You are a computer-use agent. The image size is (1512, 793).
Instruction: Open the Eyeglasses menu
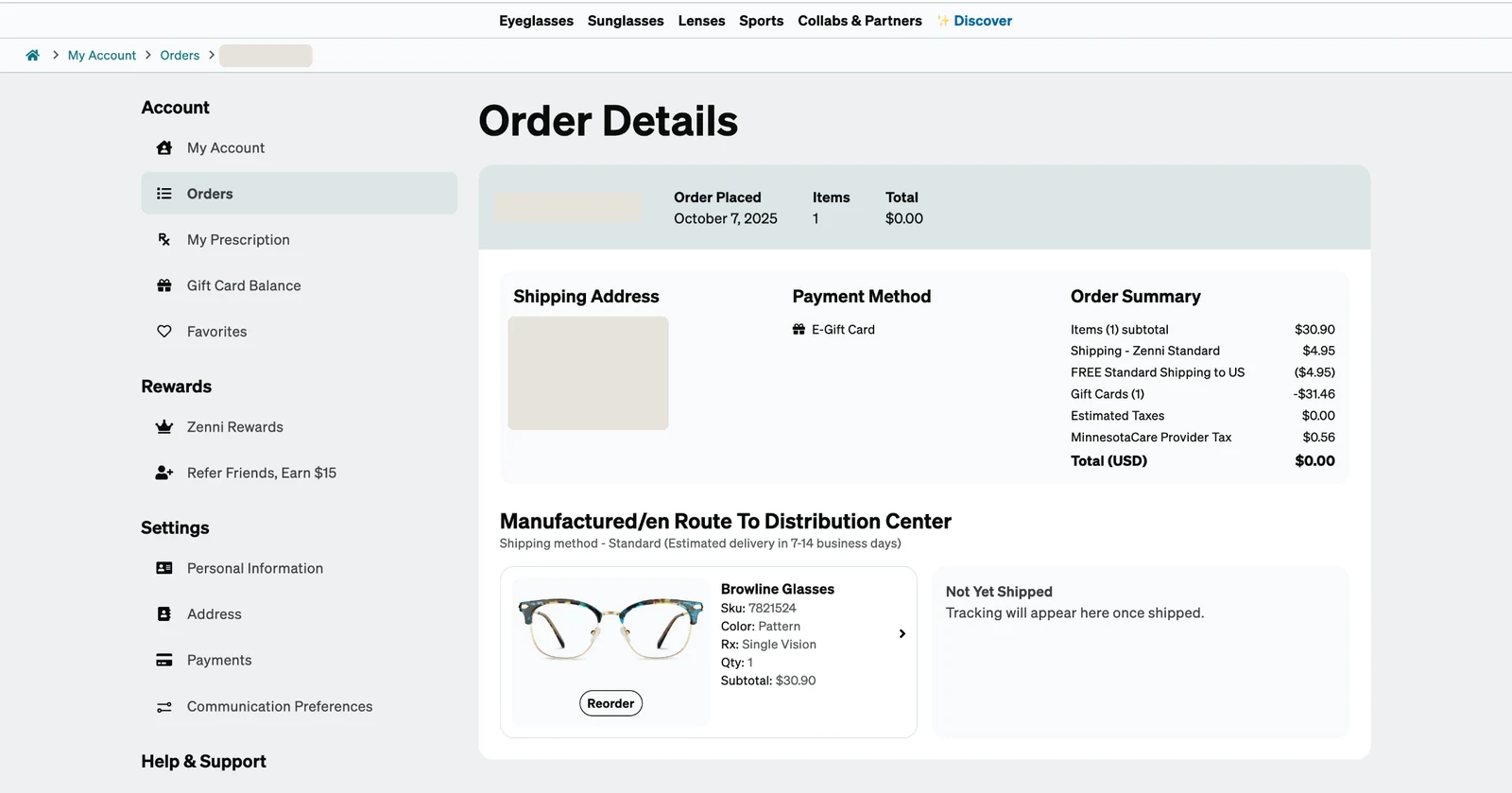536,21
